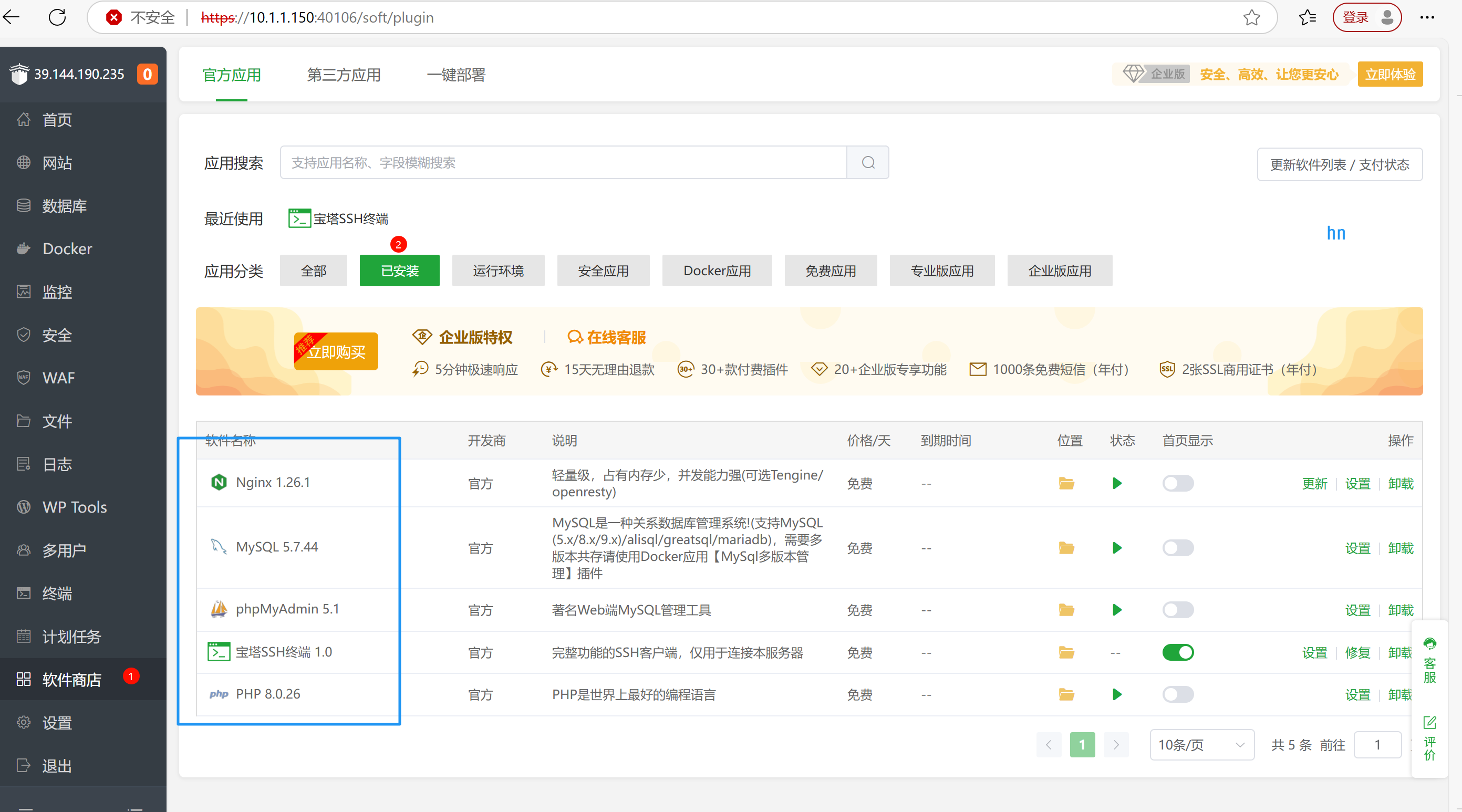Open the Nginx folder location icon
1462x812 pixels.
(x=1066, y=483)
